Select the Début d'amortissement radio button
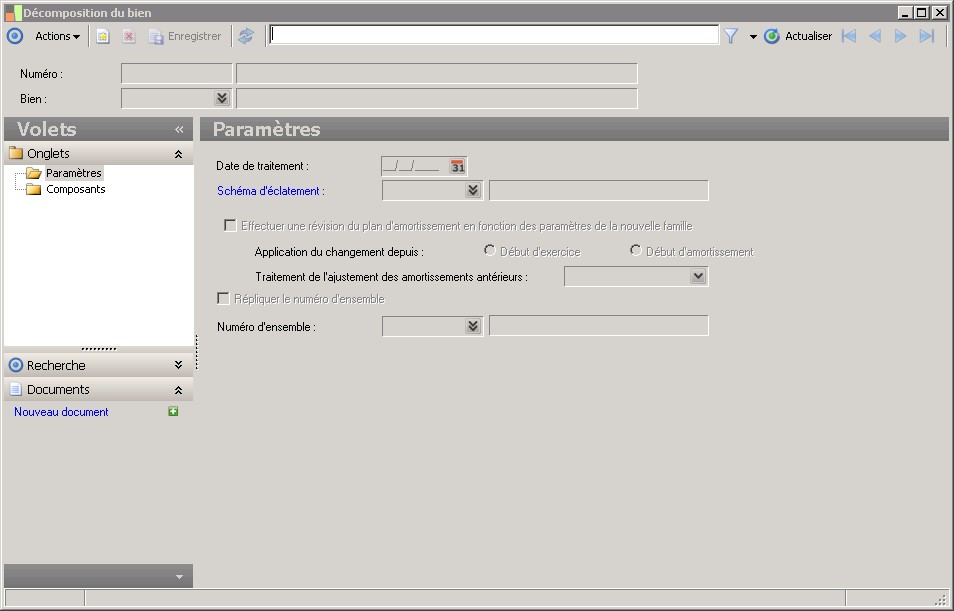Image resolution: width=954 pixels, height=611 pixels. (x=635, y=251)
